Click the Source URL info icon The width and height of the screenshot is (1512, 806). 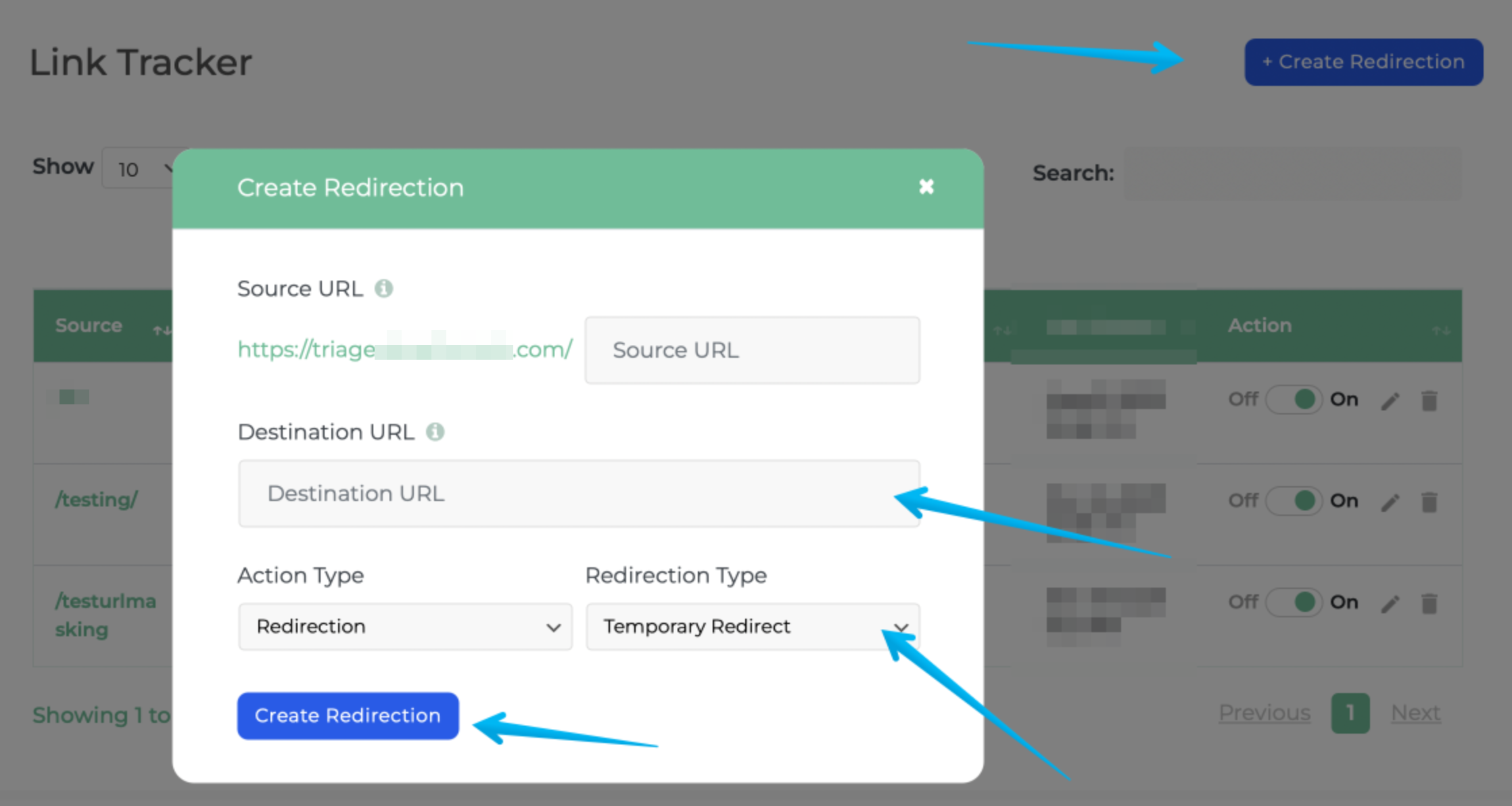point(384,288)
